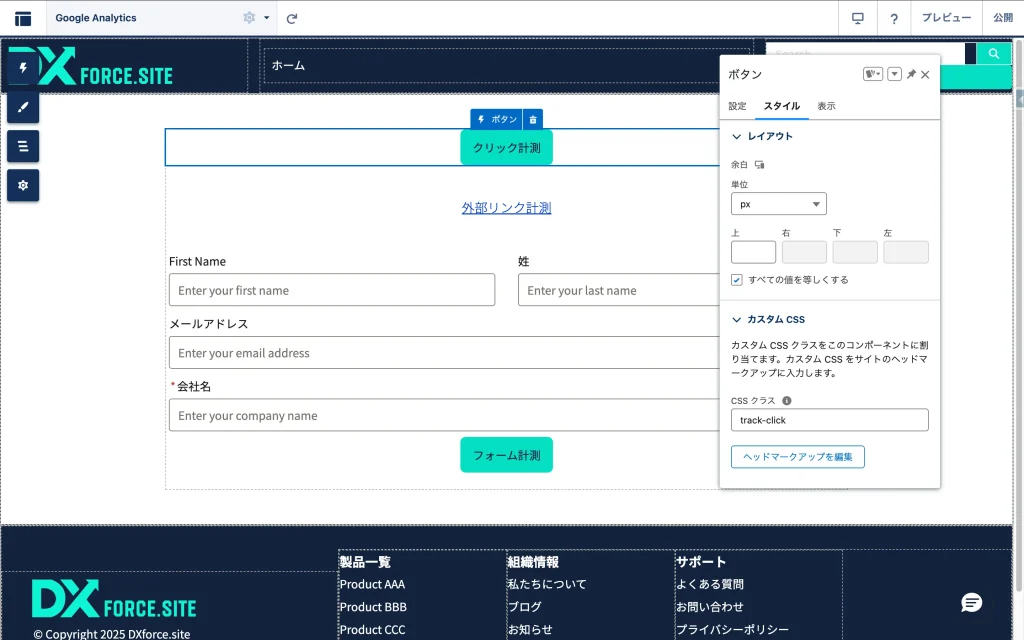Open the help question mark icon
Viewport: 1024px width, 640px height.
[x=894, y=18]
